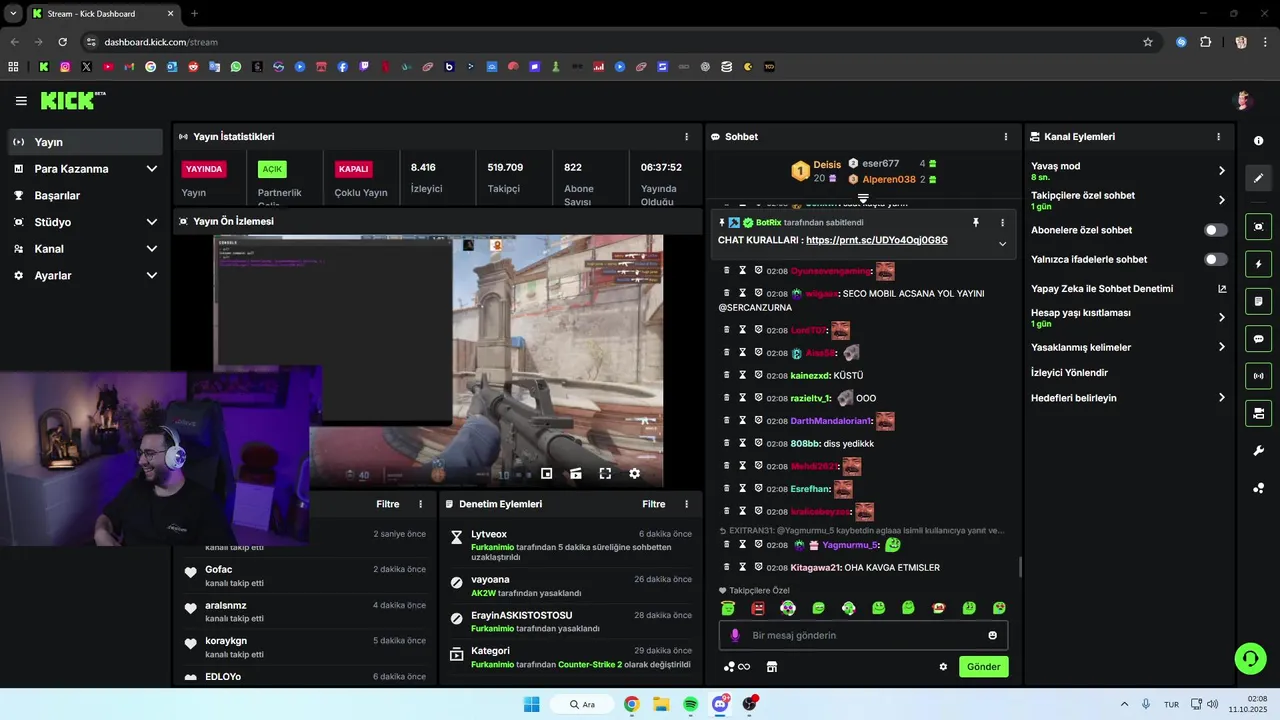Toggle the camera moderation widget icon
Screen dimensions: 1280x720
pos(1258,413)
